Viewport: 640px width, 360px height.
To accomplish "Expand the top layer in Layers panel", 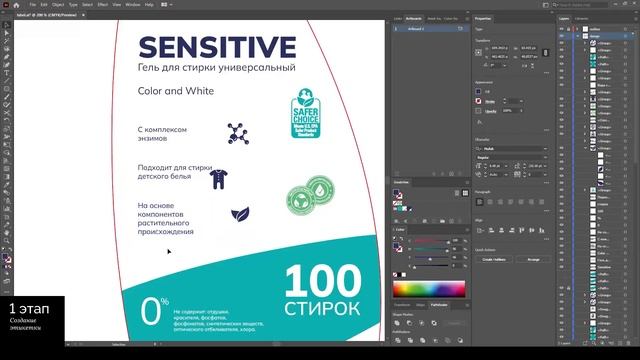I will [577, 29].
